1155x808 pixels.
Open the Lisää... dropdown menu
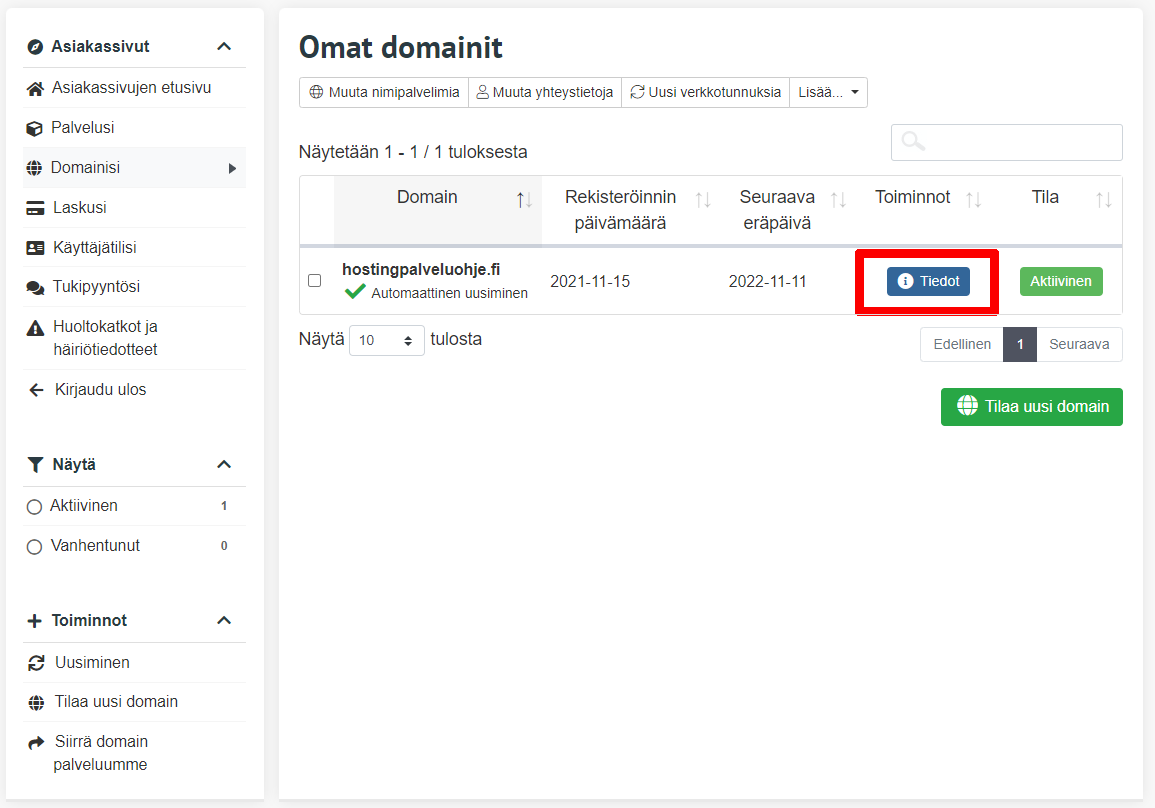828,92
